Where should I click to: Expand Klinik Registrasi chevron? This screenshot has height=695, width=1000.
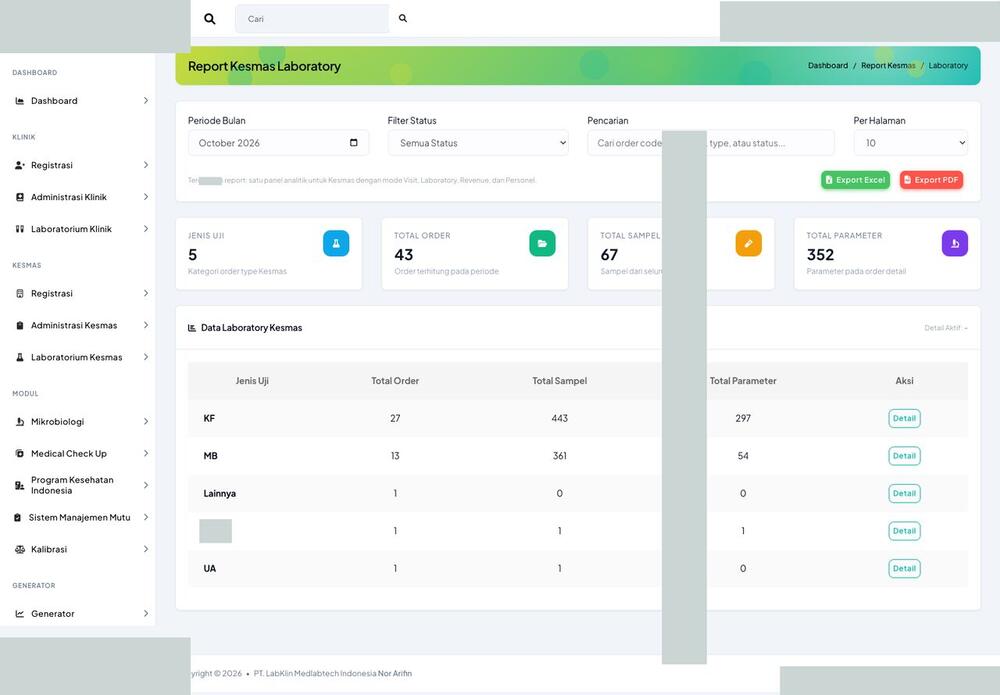tap(146, 165)
